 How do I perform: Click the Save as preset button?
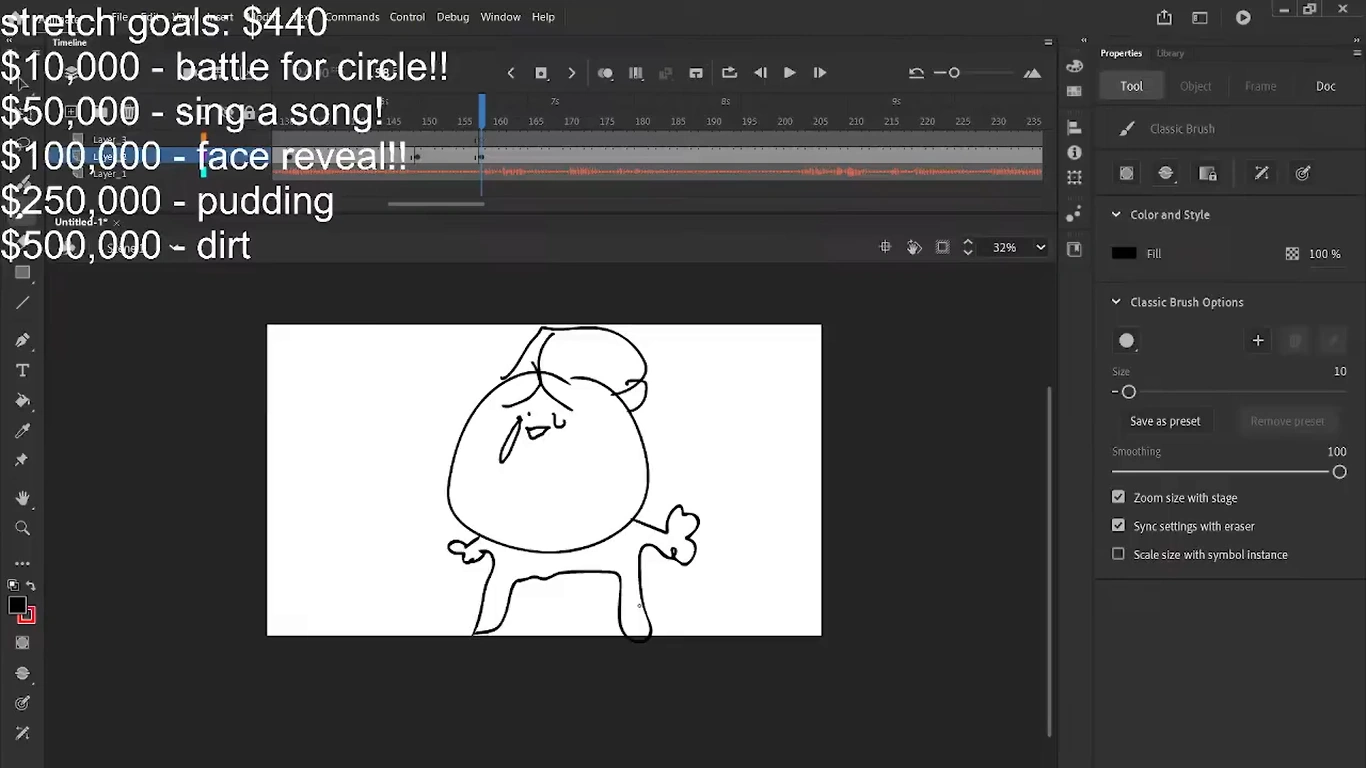pos(1165,421)
